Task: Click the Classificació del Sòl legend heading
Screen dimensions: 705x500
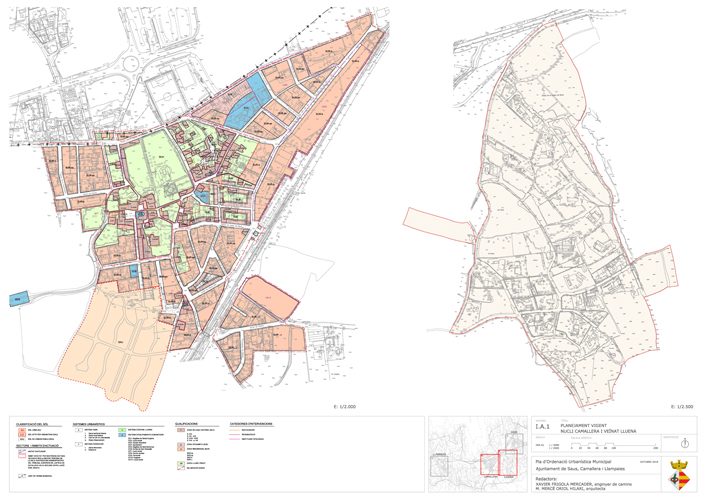Action: point(34,423)
